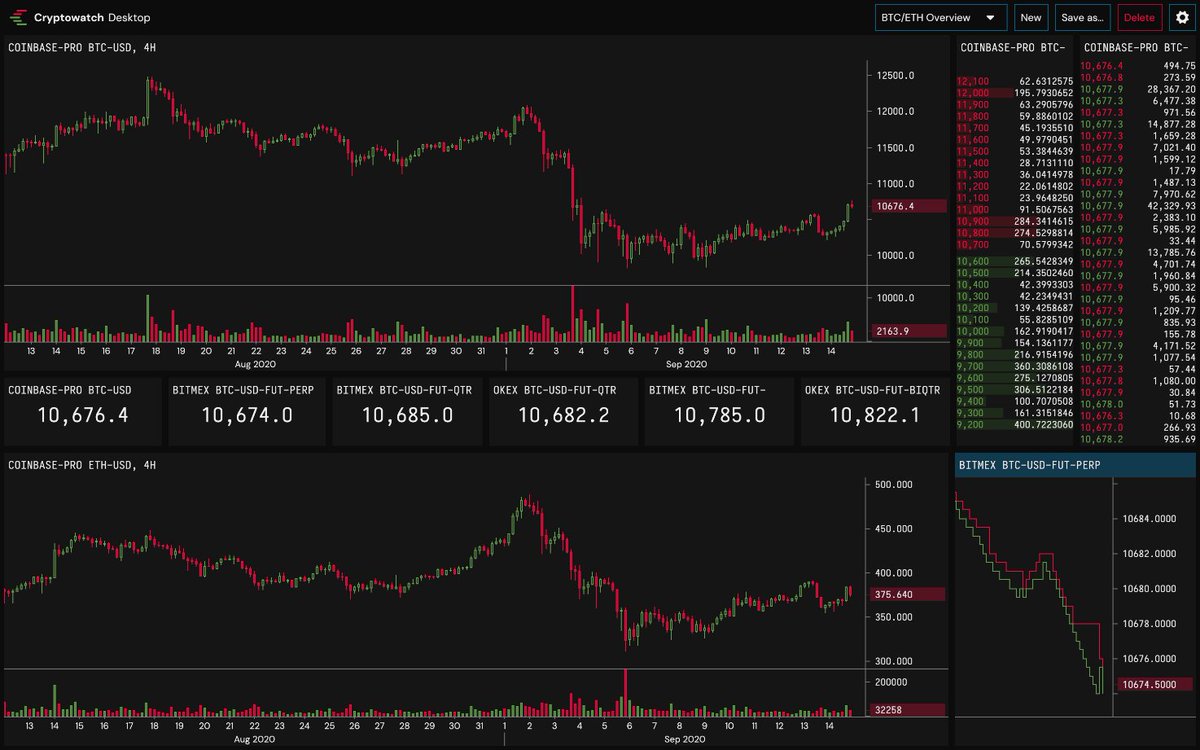Click order book bid level 10,000
Image resolution: width=1200 pixels, height=750 pixels.
click(x=973, y=330)
